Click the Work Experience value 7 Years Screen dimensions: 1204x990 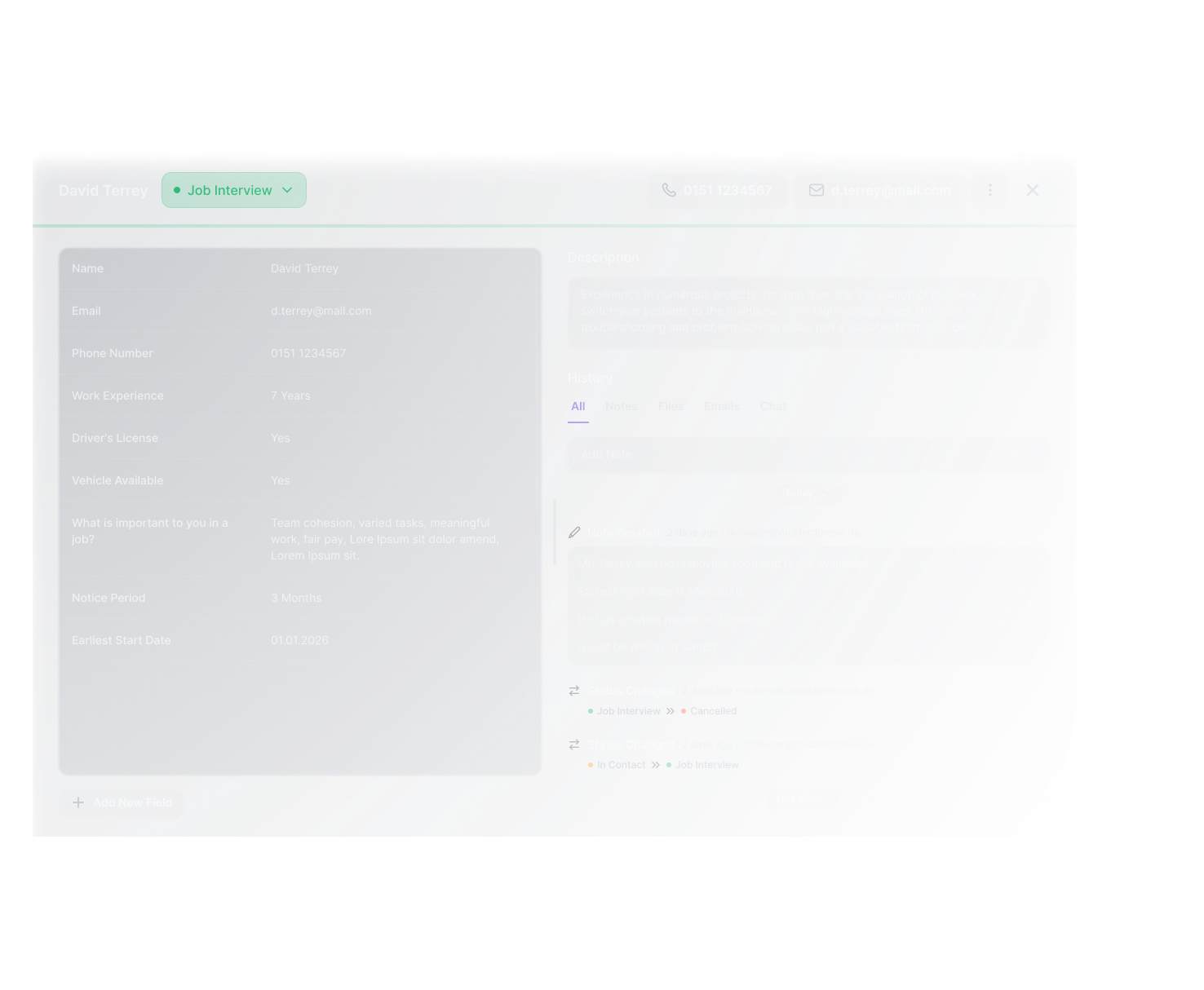pos(290,396)
